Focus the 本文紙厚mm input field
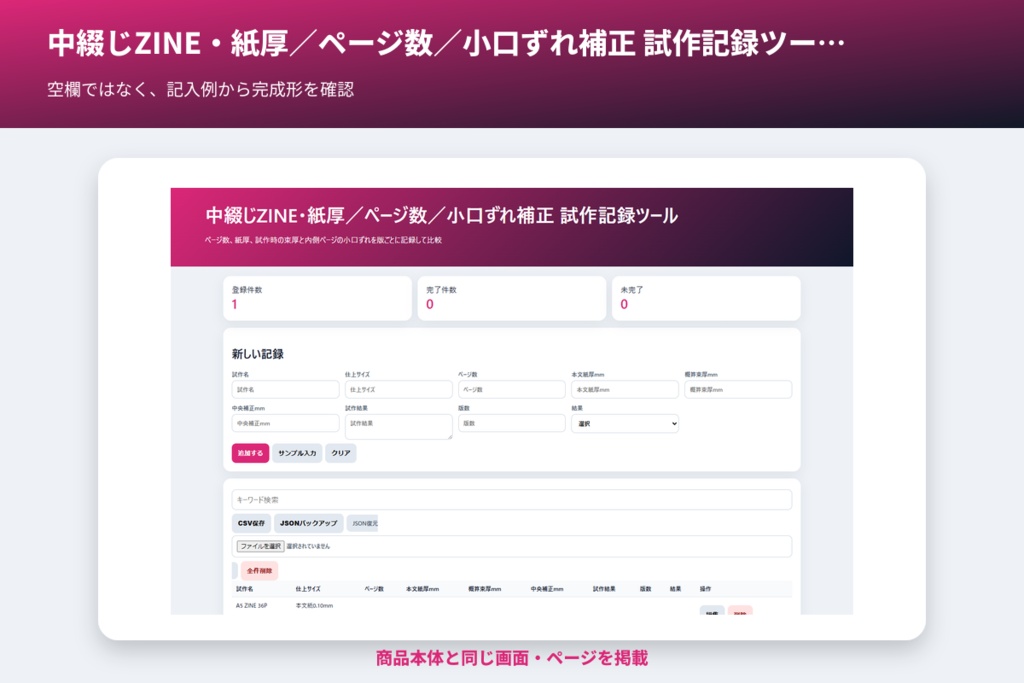The height and width of the screenshot is (683, 1024). click(x=625, y=389)
